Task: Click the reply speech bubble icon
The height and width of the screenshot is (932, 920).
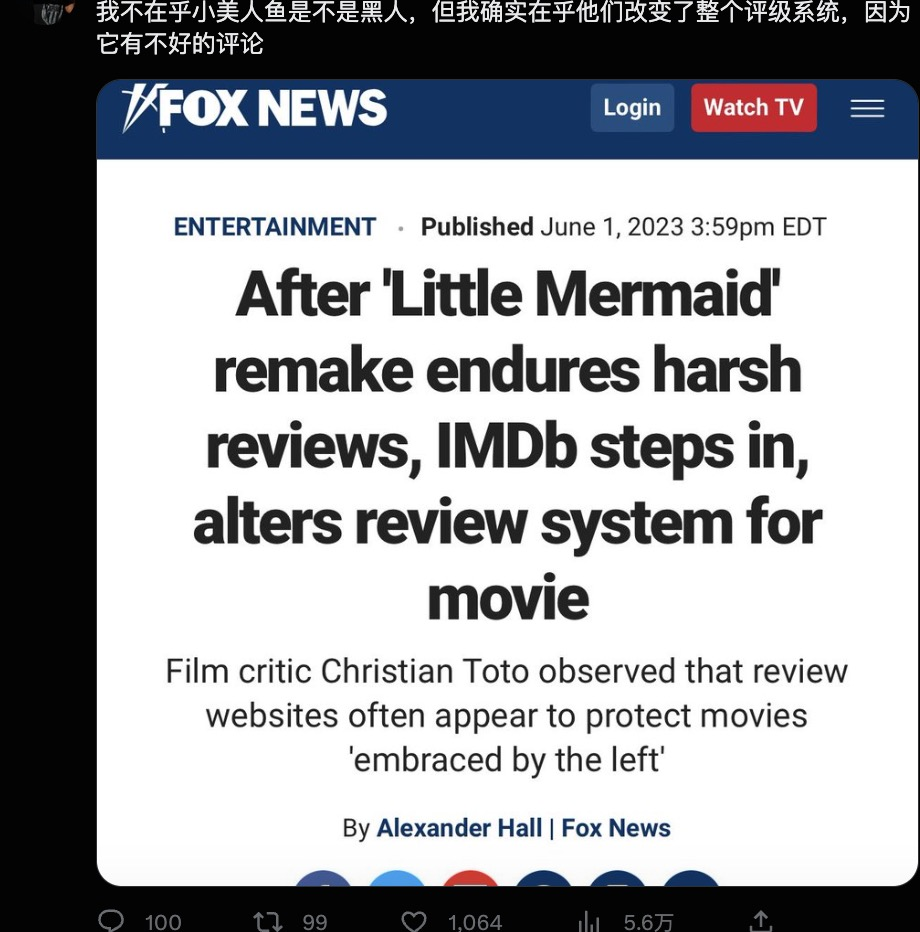Action: pos(111,921)
